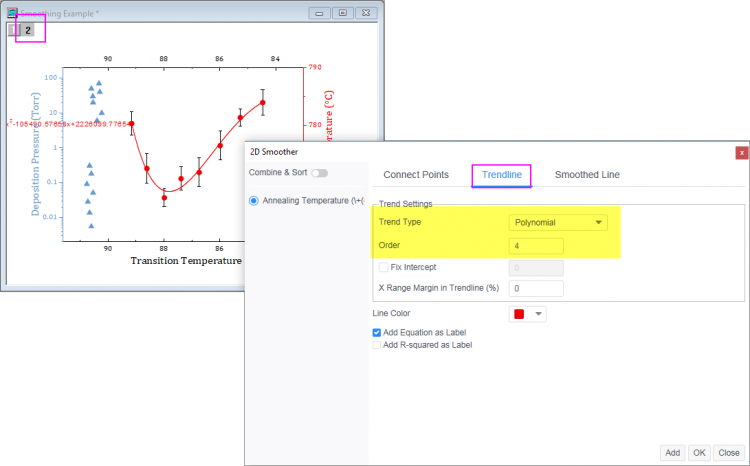This screenshot has height=466, width=750.
Task: Check Add R-squared as Label
Action: pos(377,345)
